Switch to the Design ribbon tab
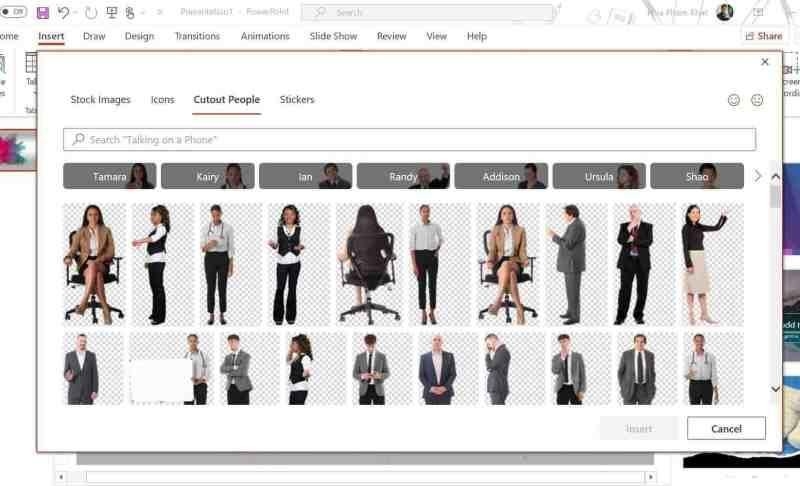This screenshot has width=800, height=486. [139, 36]
